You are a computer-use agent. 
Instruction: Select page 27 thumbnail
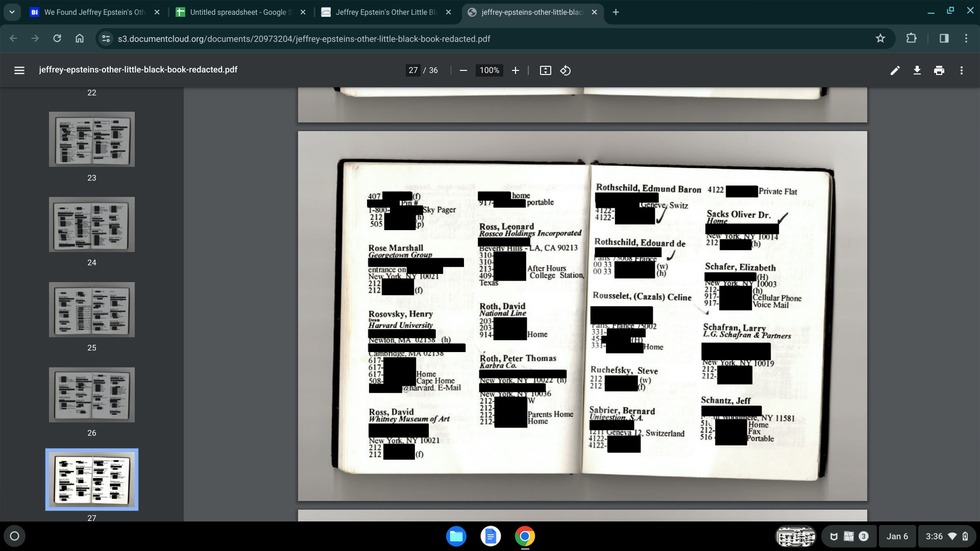click(x=92, y=479)
